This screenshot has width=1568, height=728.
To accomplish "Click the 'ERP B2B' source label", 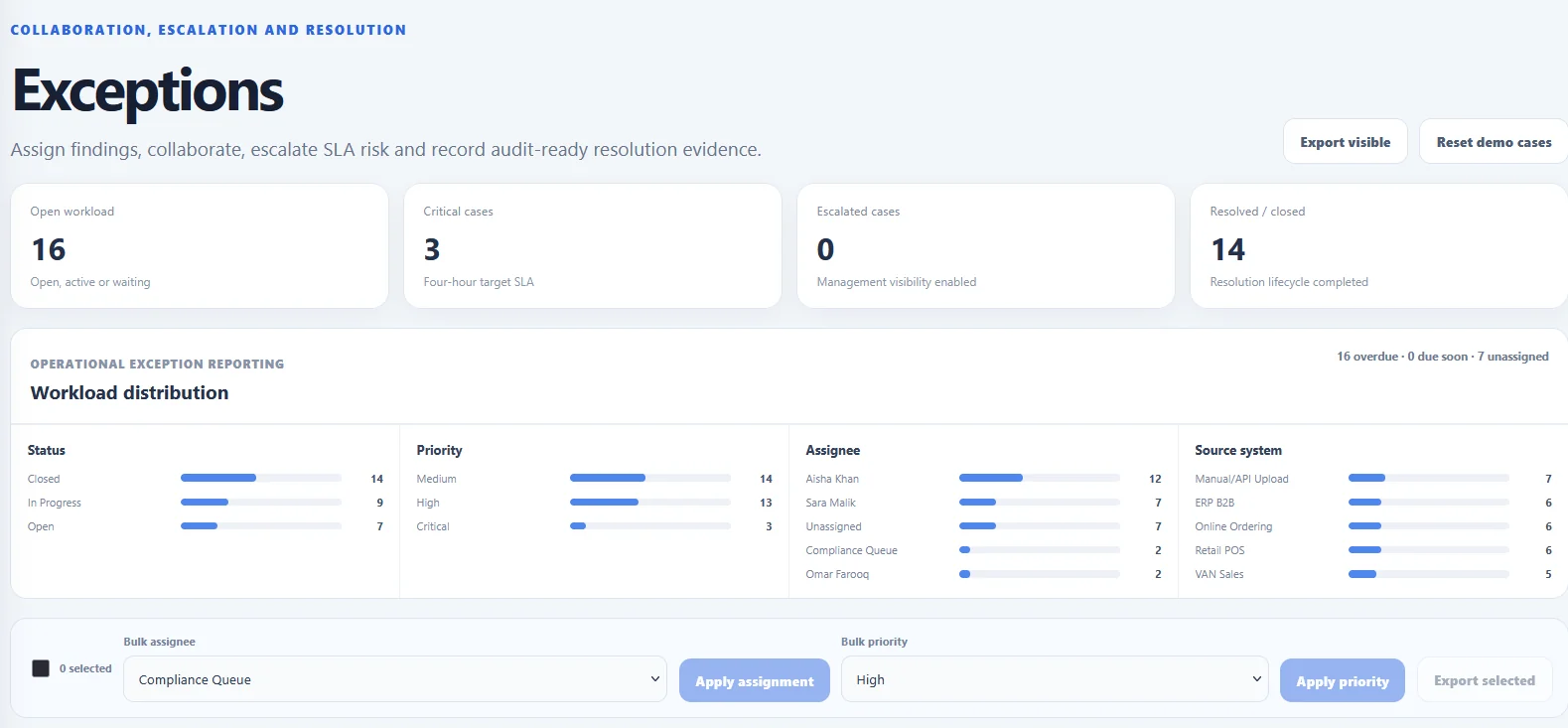I will [x=1214, y=503].
